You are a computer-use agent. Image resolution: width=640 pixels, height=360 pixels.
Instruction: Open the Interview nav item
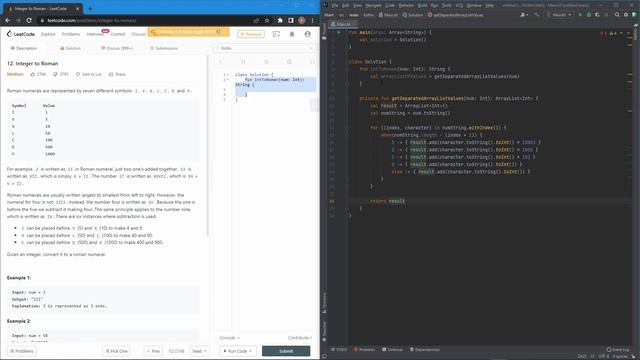[95, 34]
